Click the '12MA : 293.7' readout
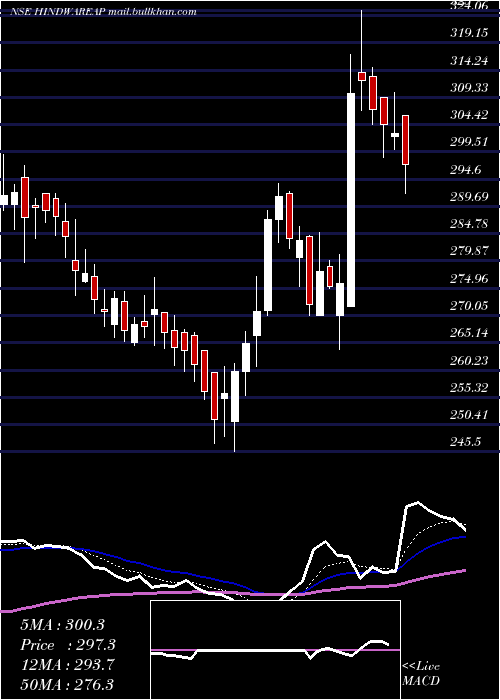This screenshot has height=700, width=500. click(x=68, y=665)
